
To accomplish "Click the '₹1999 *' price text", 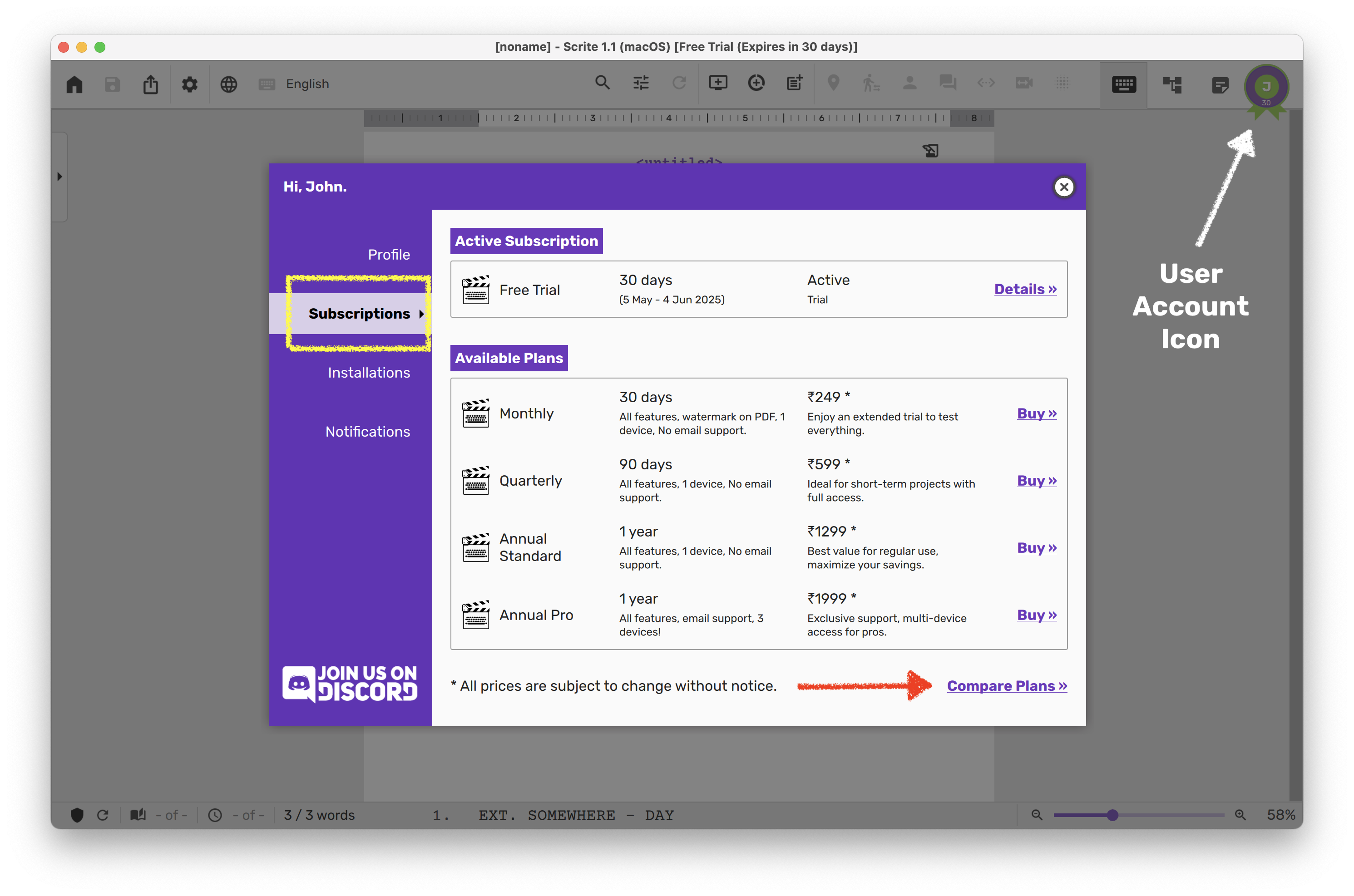I will pos(831,598).
